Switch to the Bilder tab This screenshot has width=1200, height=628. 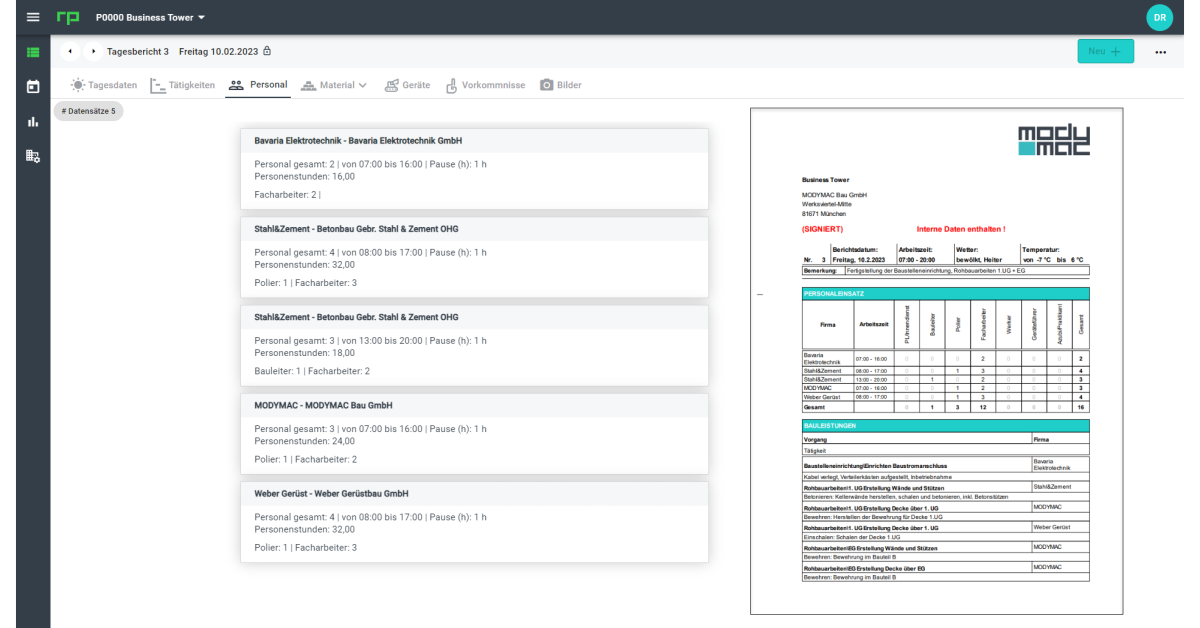[561, 85]
